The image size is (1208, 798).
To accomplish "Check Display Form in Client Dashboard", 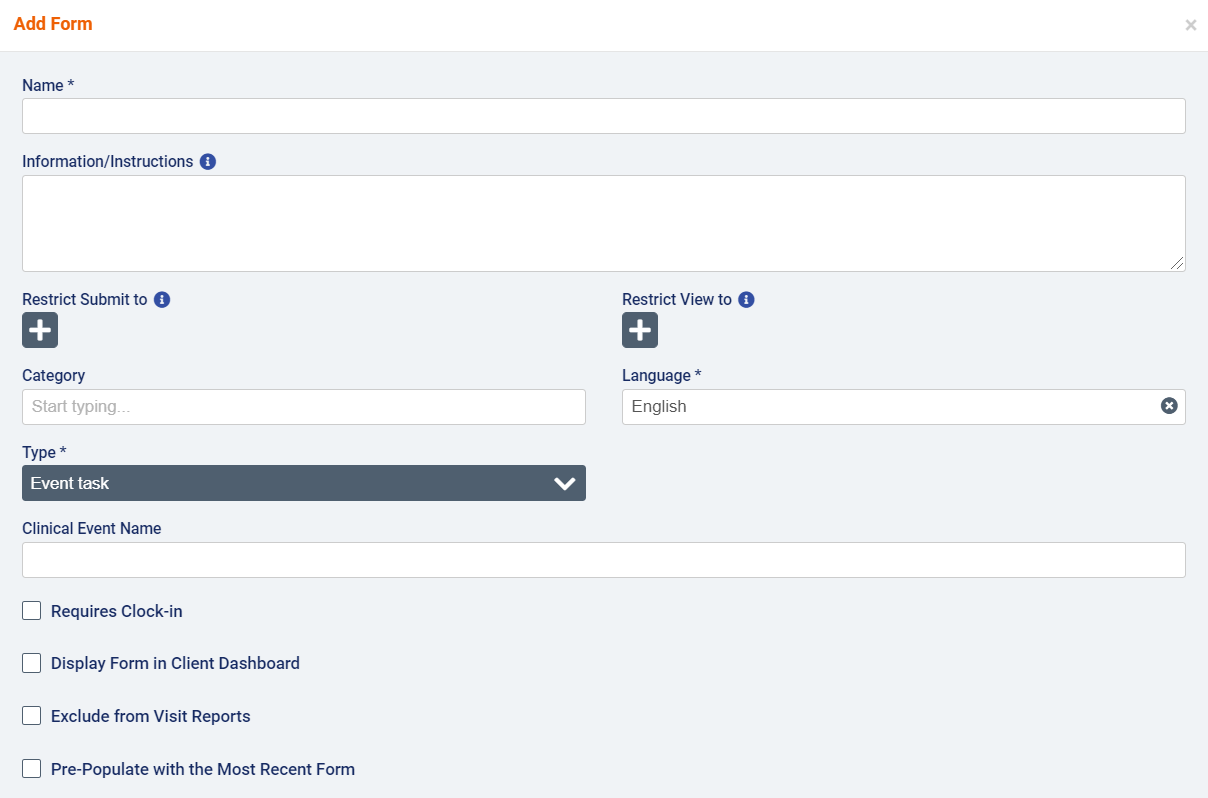I will 32,663.
